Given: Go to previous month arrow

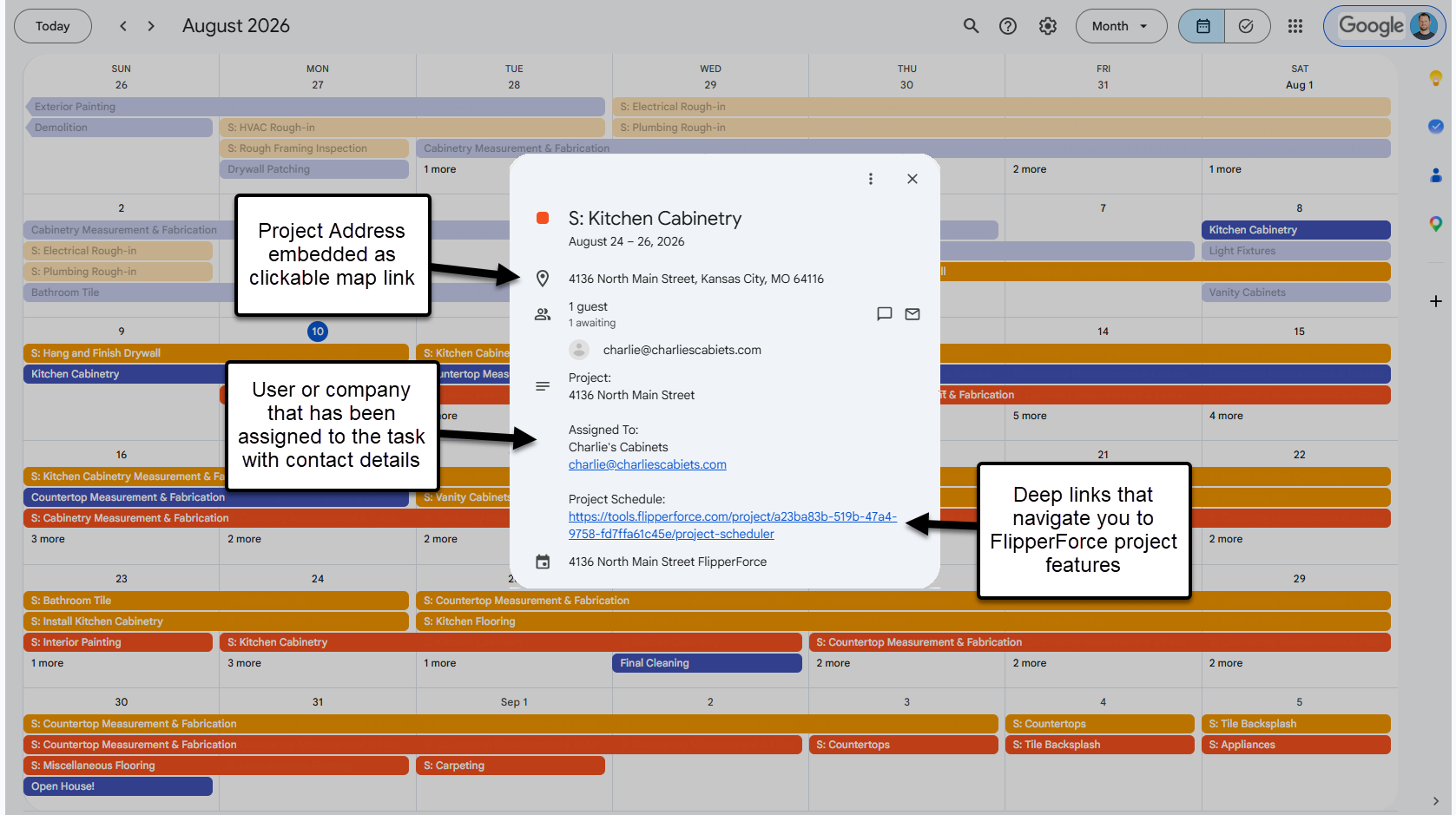Looking at the screenshot, I should (123, 26).
